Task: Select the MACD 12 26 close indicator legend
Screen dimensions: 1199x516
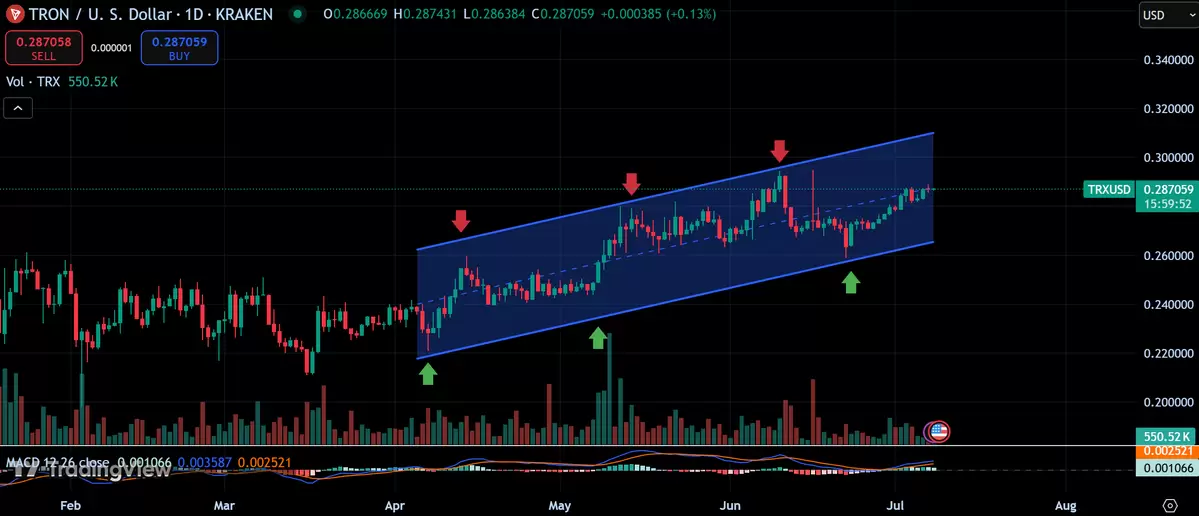Action: coord(58,462)
